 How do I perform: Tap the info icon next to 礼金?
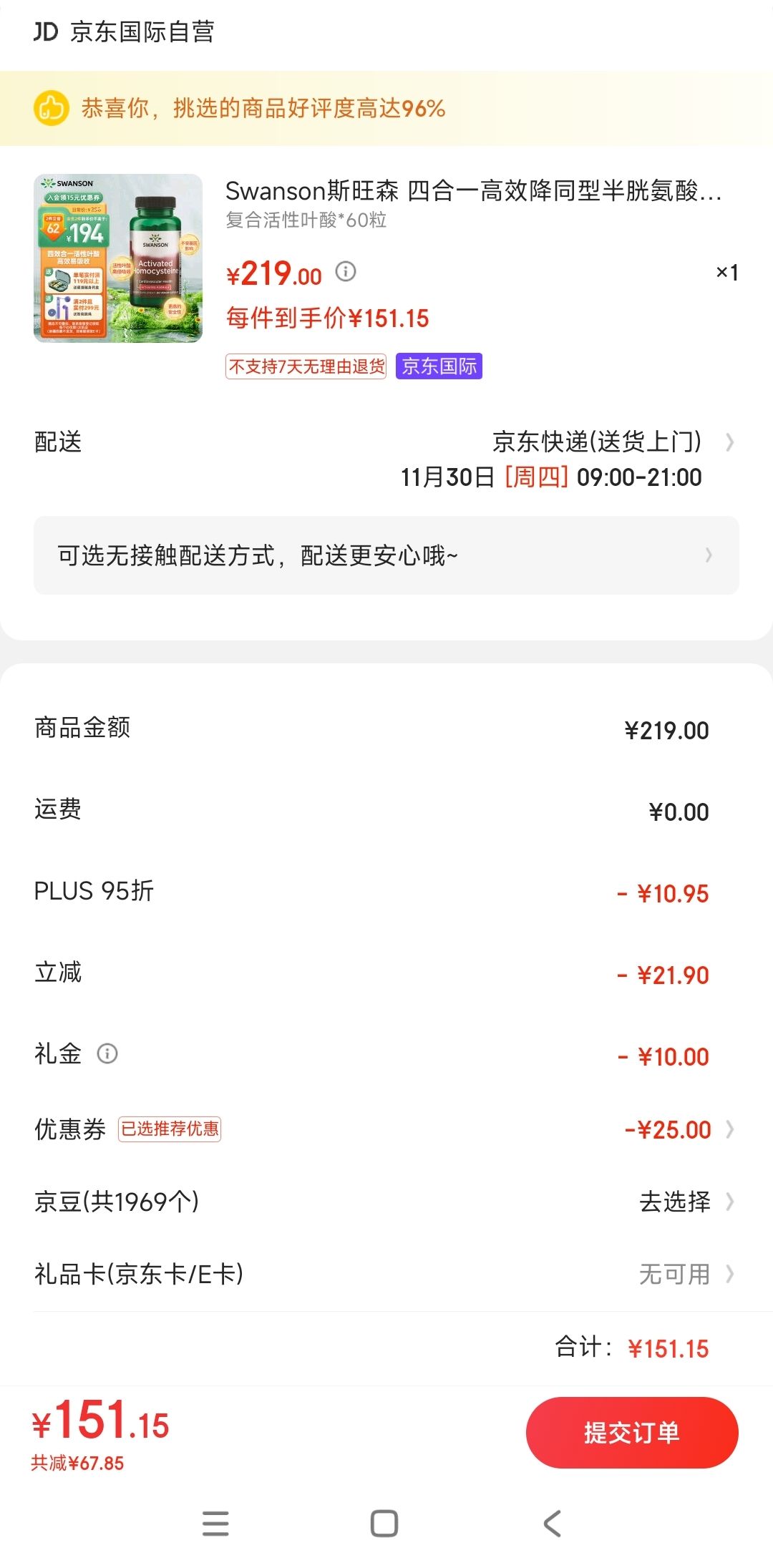click(x=107, y=1053)
